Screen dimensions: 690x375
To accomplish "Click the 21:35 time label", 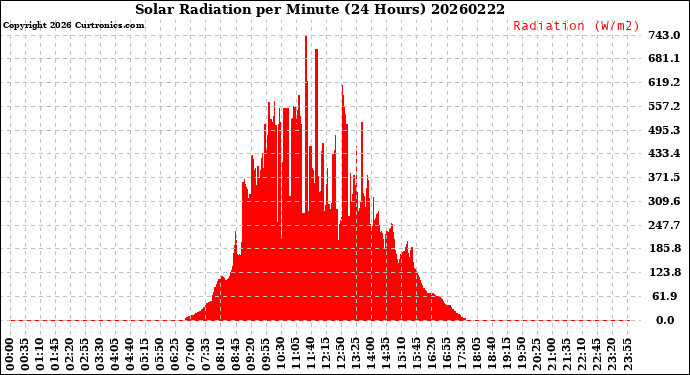I will pyautogui.click(x=567, y=355).
